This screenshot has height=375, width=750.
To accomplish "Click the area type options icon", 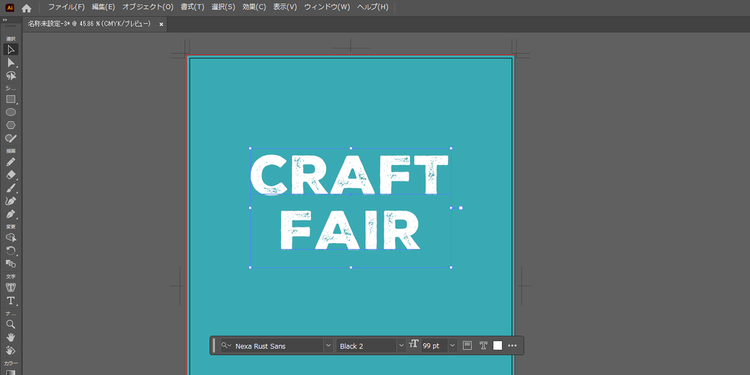I will (468, 345).
